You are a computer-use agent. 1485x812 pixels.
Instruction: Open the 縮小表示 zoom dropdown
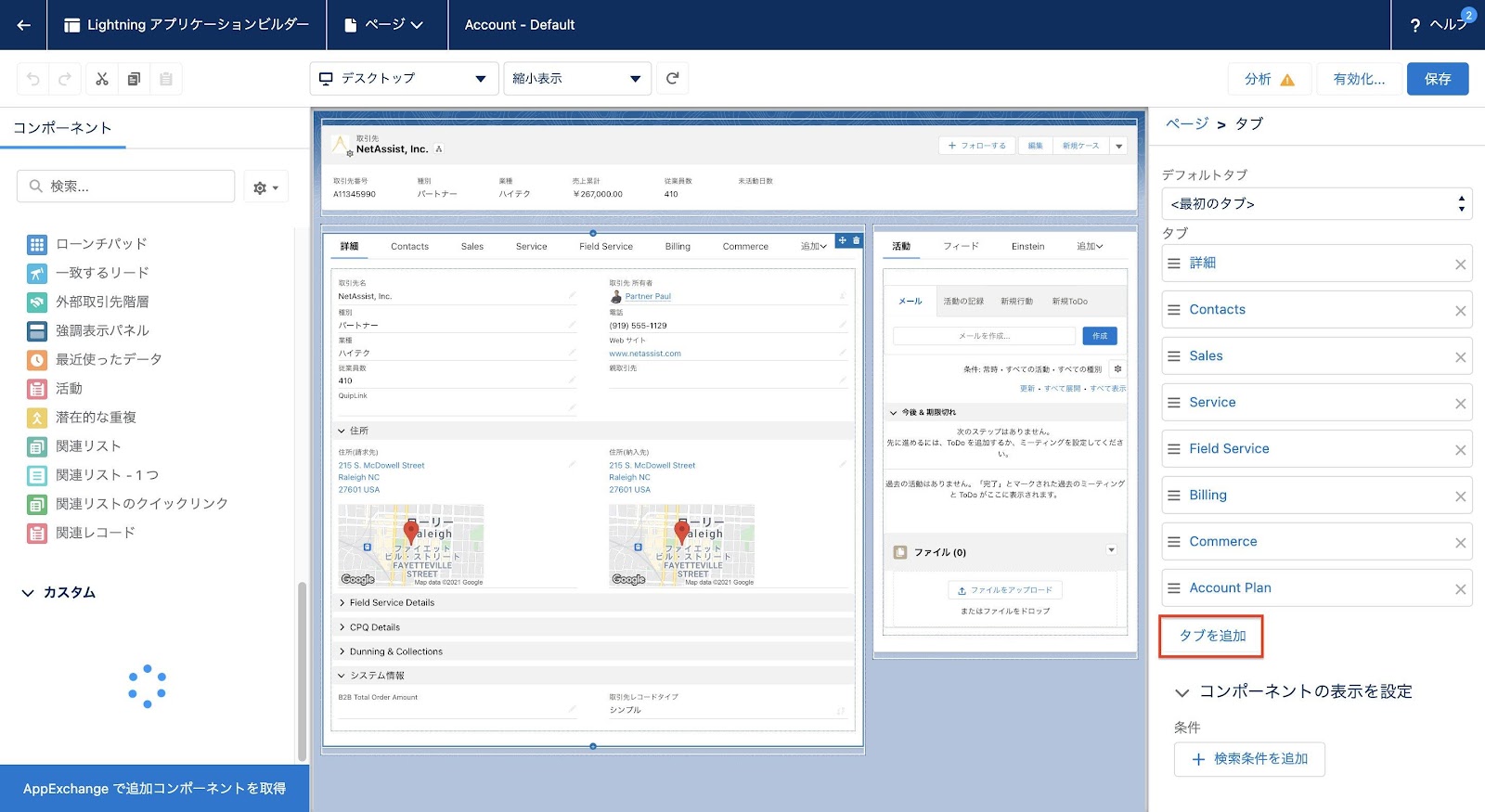[x=576, y=79]
